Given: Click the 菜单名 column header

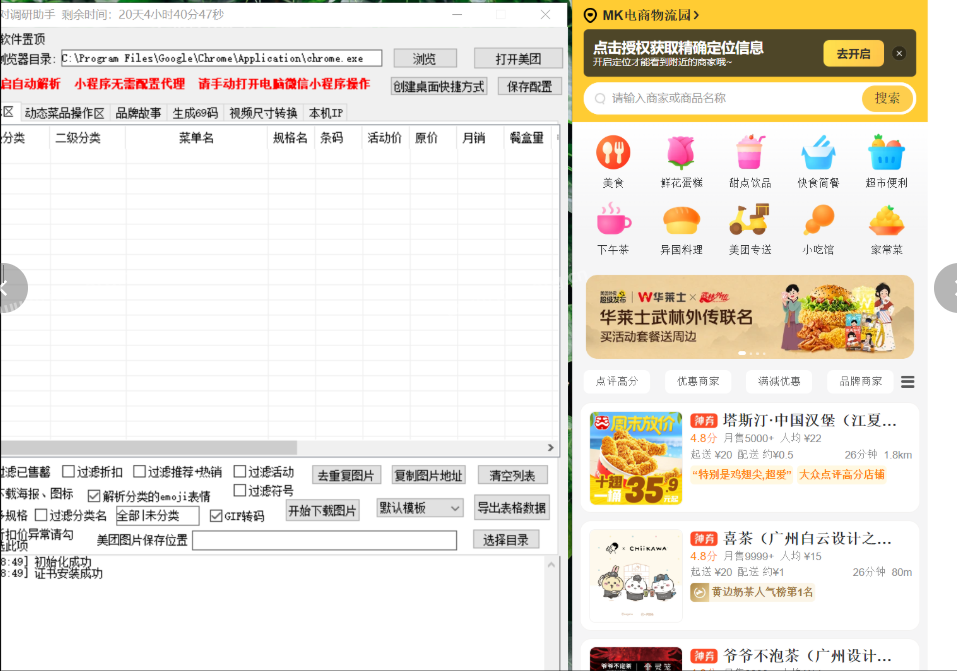Looking at the screenshot, I should point(196,138).
